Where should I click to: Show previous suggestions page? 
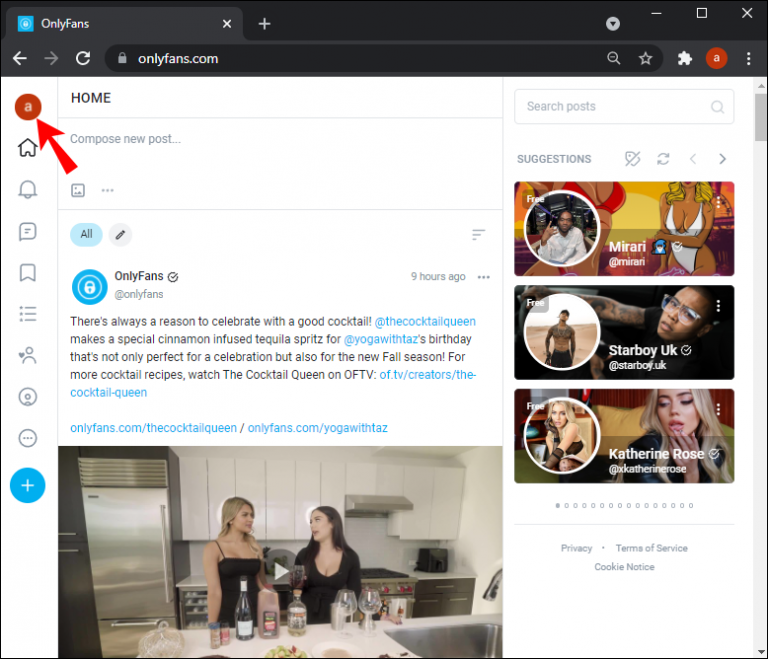click(x=693, y=159)
